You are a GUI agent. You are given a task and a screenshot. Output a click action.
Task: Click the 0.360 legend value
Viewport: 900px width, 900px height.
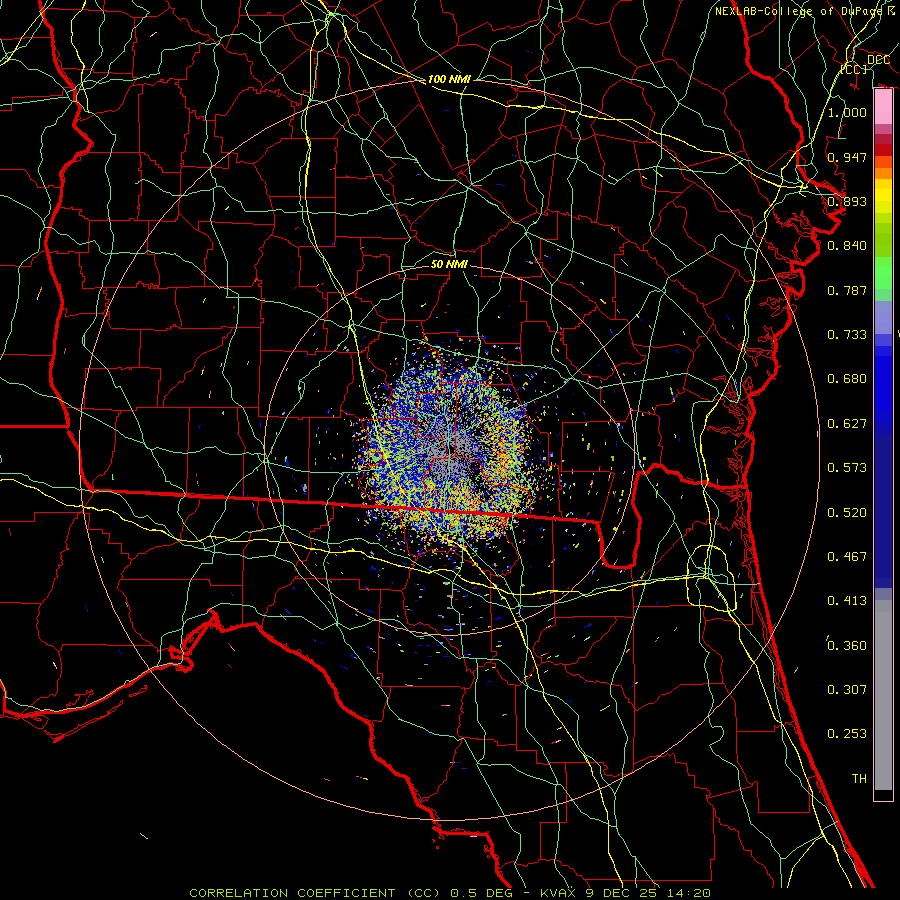847,646
